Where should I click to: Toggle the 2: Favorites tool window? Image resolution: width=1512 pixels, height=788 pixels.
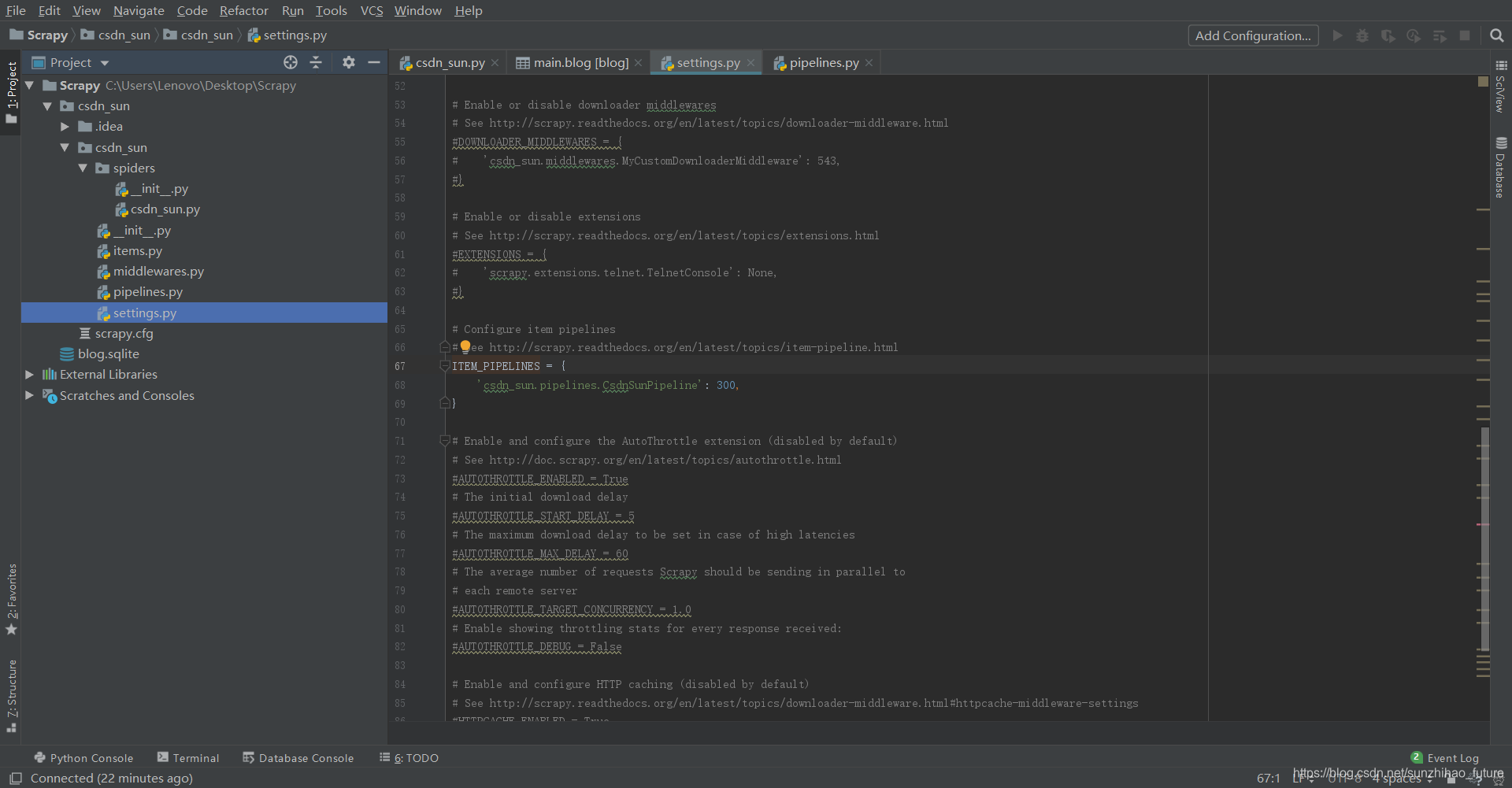click(x=11, y=599)
